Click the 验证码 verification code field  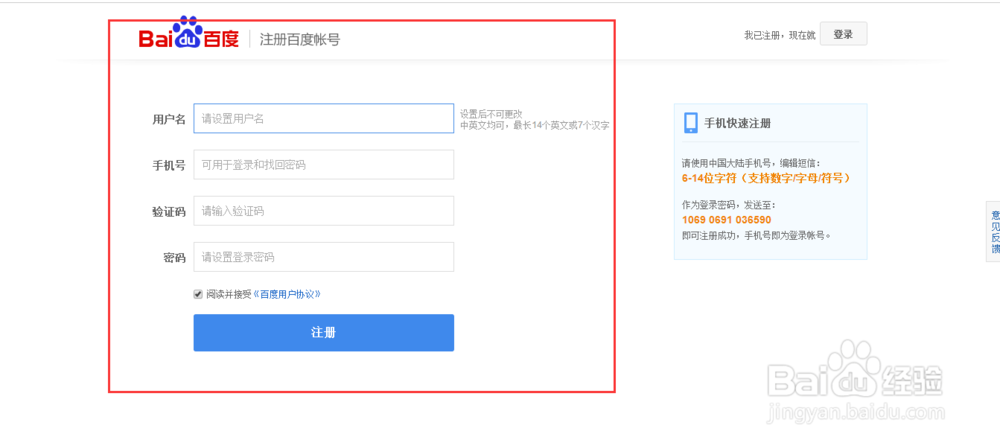[323, 211]
